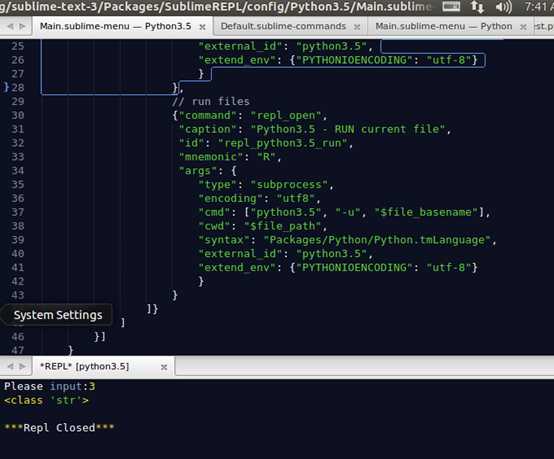
Task: Click "PYTHONIOENCODING" on line 26
Action: [x=354, y=60]
